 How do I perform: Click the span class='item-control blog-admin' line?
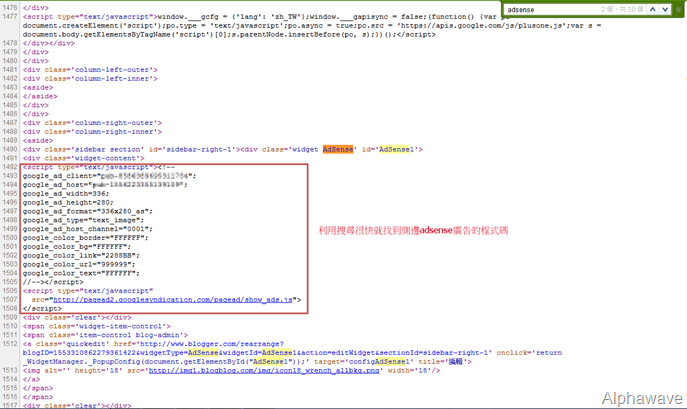pos(105,335)
